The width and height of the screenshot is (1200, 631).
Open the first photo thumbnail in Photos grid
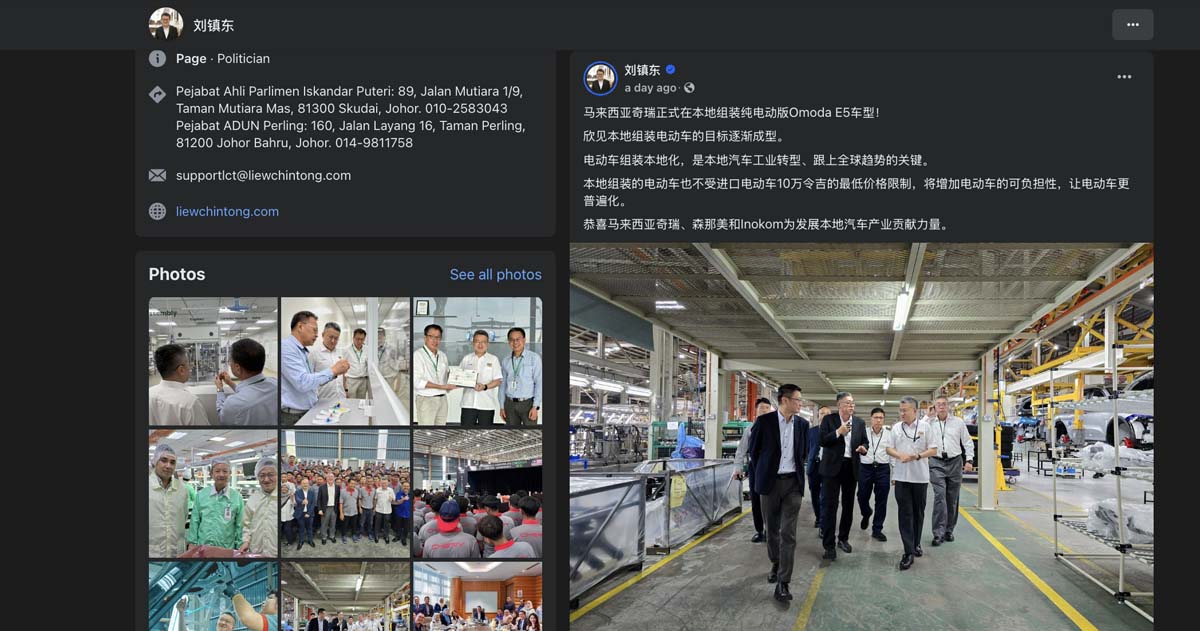pos(213,361)
